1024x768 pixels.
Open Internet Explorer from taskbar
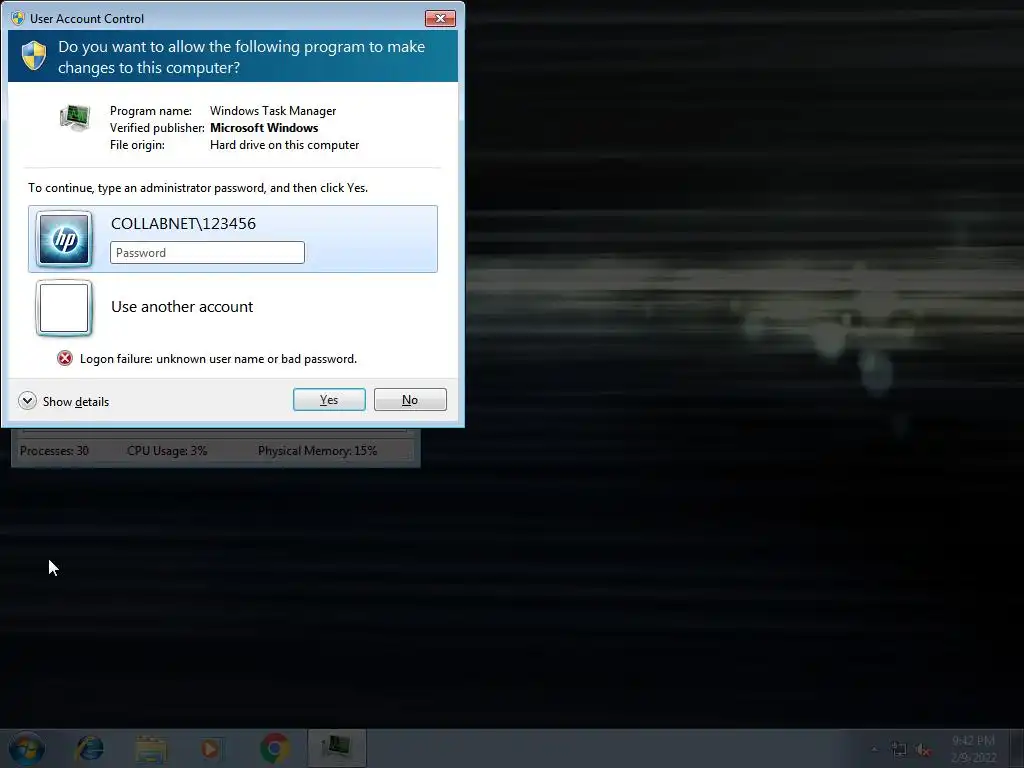pos(89,748)
